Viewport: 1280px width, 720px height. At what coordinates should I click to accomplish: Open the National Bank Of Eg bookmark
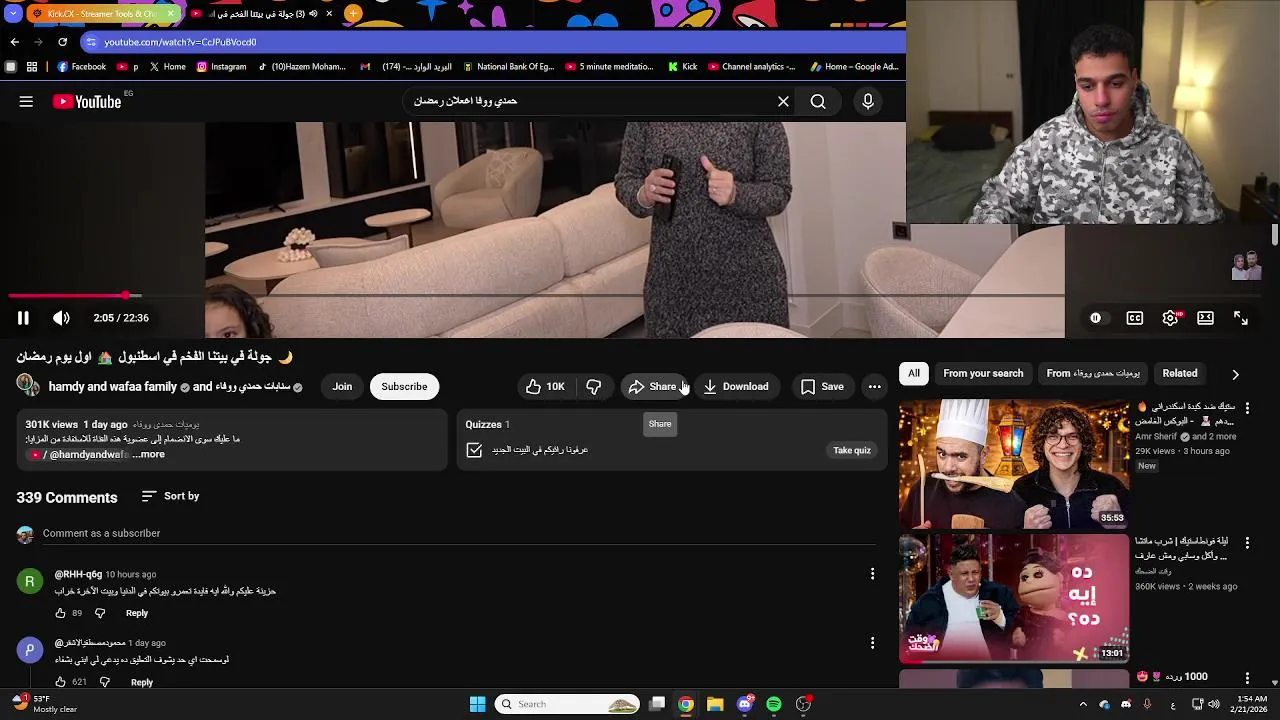point(507,67)
